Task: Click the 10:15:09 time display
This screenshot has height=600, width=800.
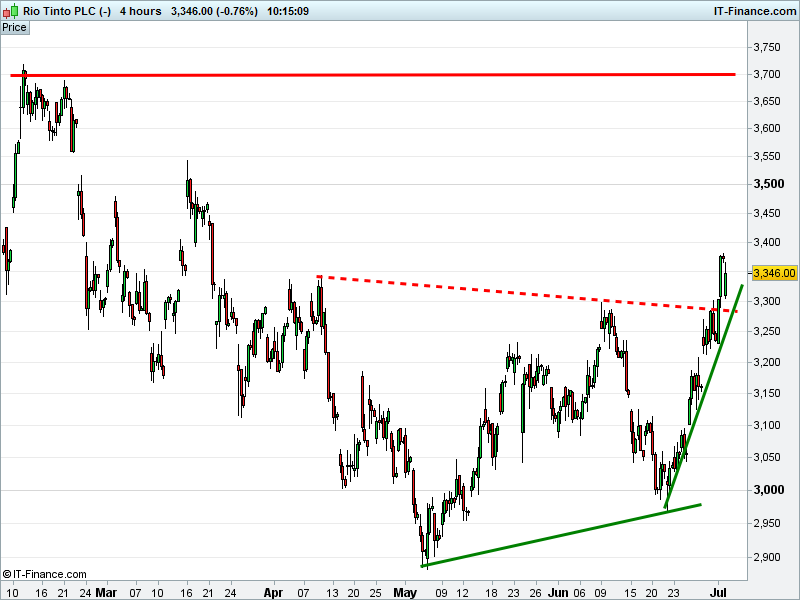Action: click(288, 11)
